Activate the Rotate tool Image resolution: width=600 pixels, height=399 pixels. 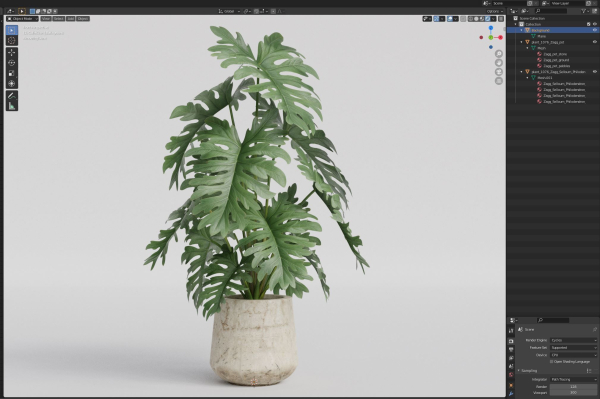click(x=12, y=63)
